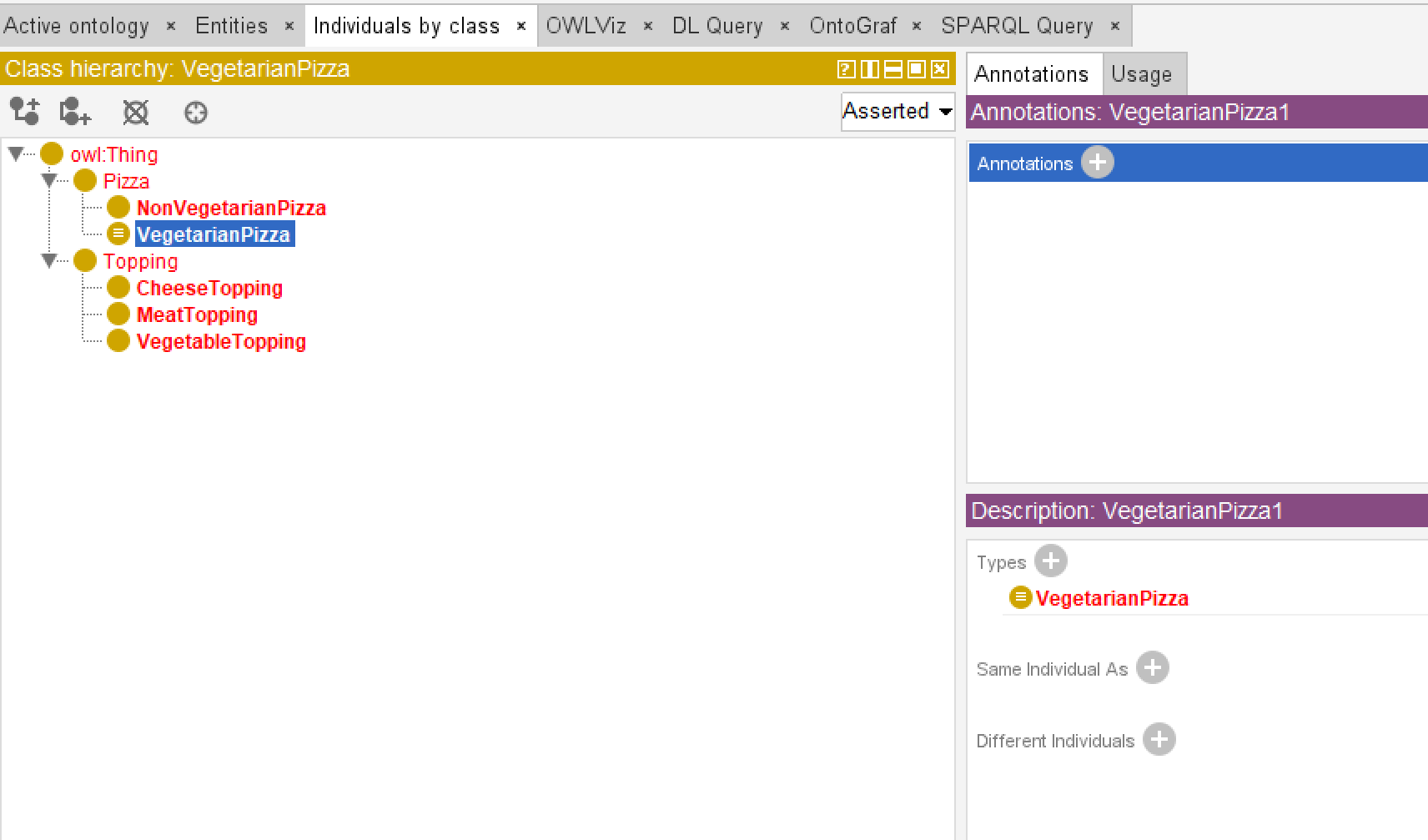Close the Individuals by class tab

[x=521, y=27]
